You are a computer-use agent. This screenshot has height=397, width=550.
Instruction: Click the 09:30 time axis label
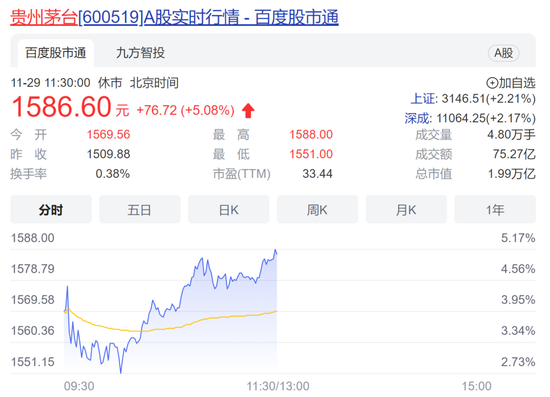tap(79, 386)
